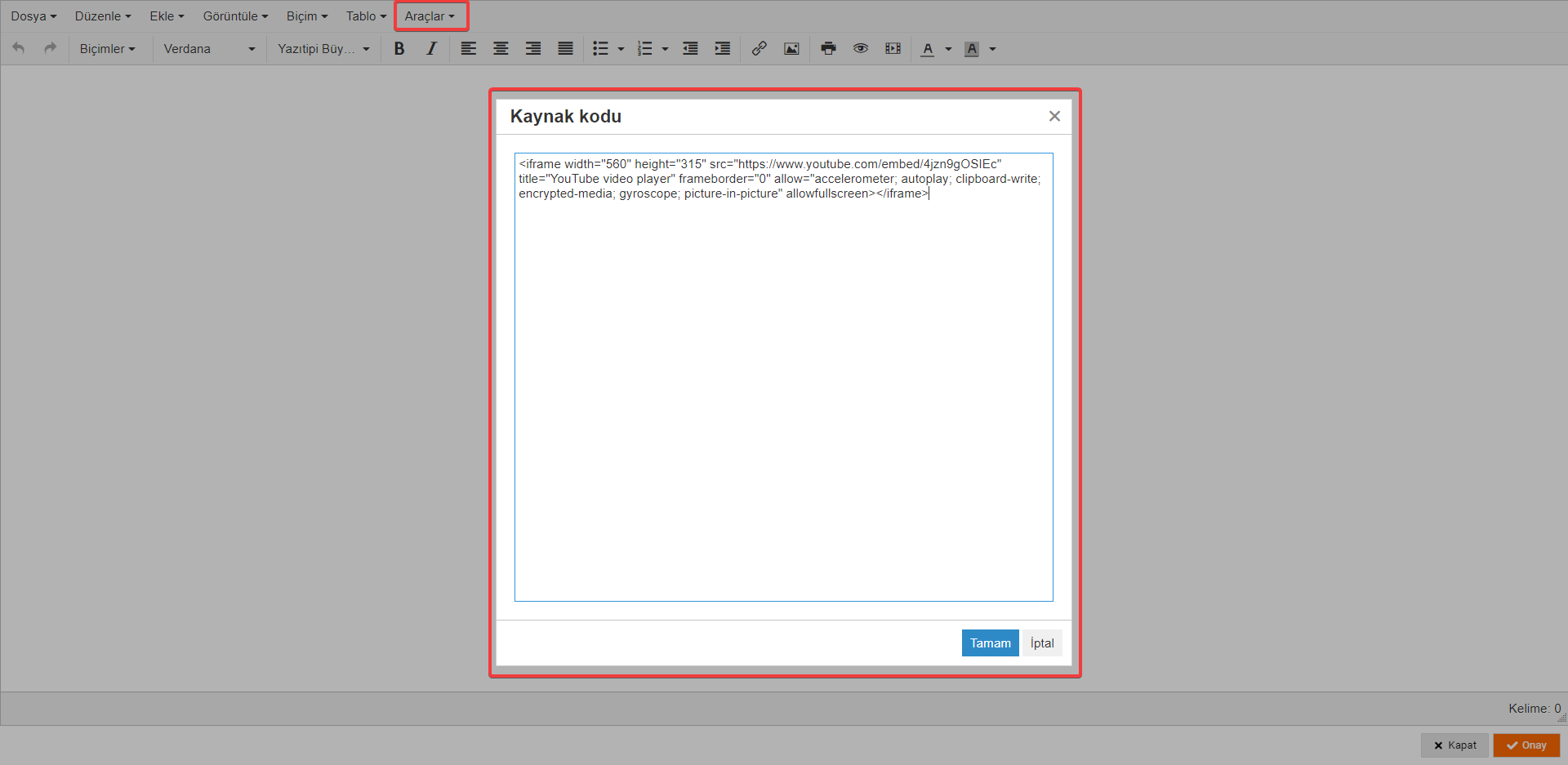Align text left

(x=469, y=48)
